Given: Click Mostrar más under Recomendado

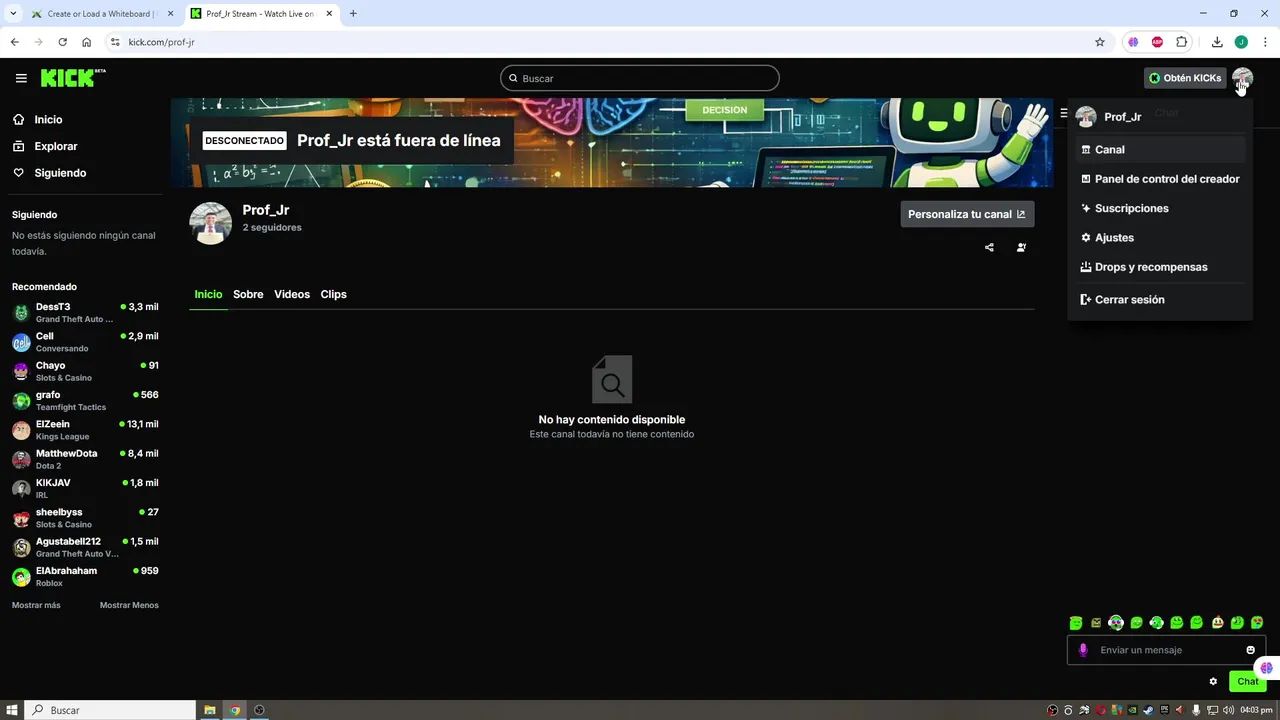Looking at the screenshot, I should pyautogui.click(x=36, y=605).
